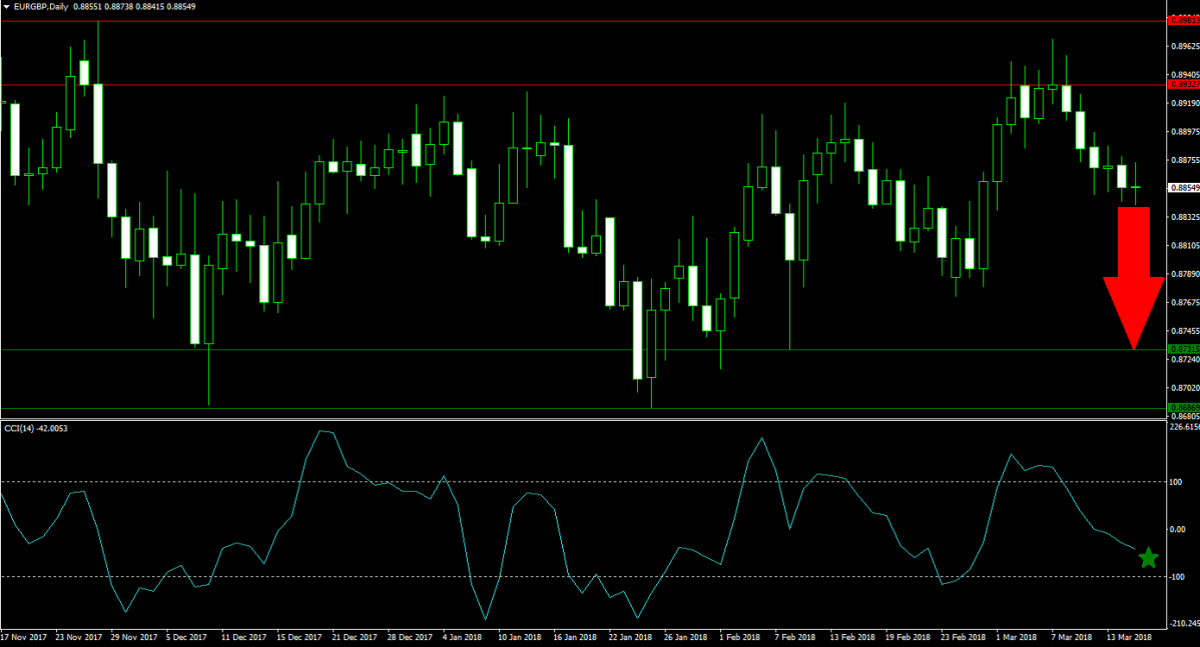This screenshot has width=1200, height=647.
Task: Click the 13 Mar 2018 date label
Action: point(1129,636)
